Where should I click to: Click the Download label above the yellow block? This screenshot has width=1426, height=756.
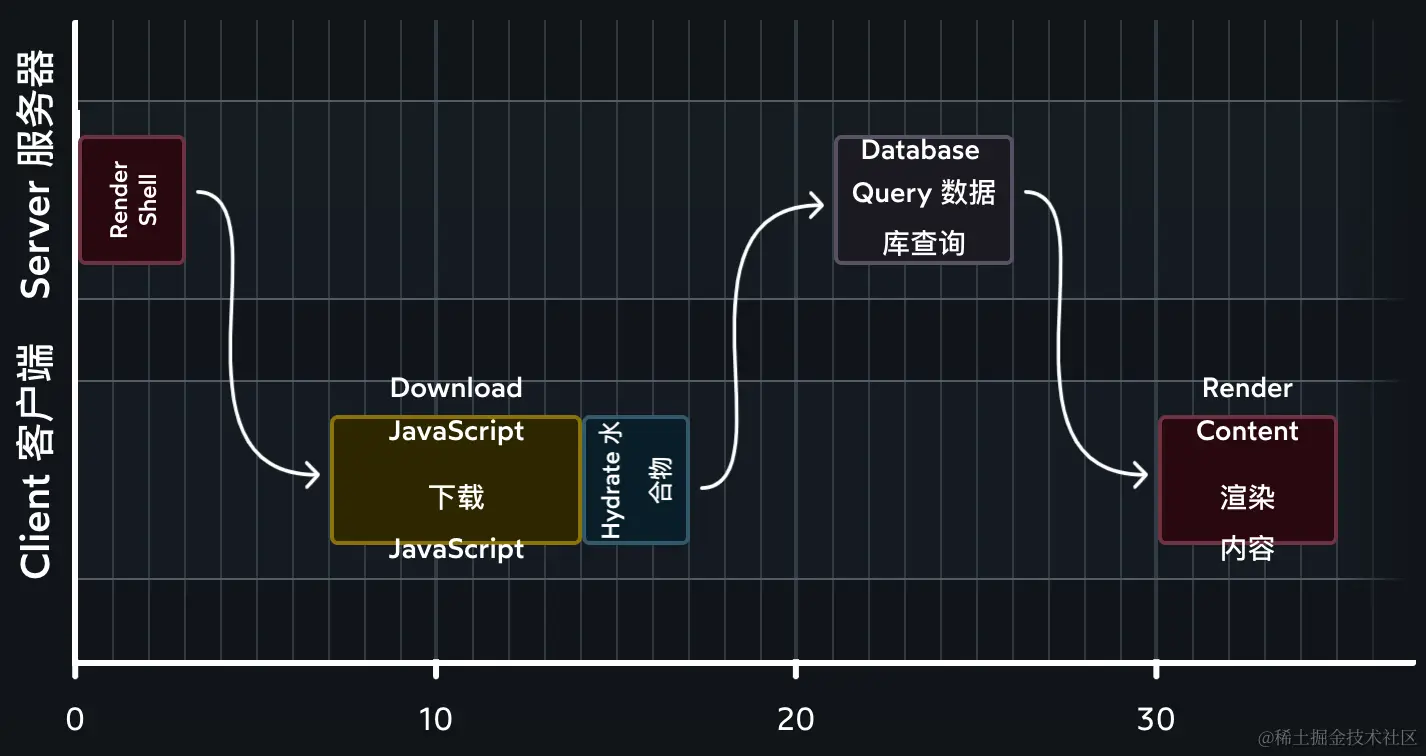pyautogui.click(x=455, y=388)
